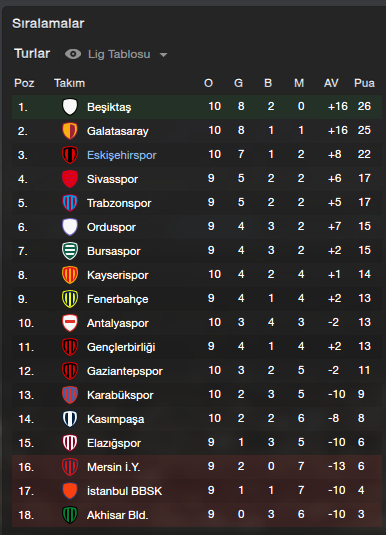Select the Kayserispor team name

point(118,275)
